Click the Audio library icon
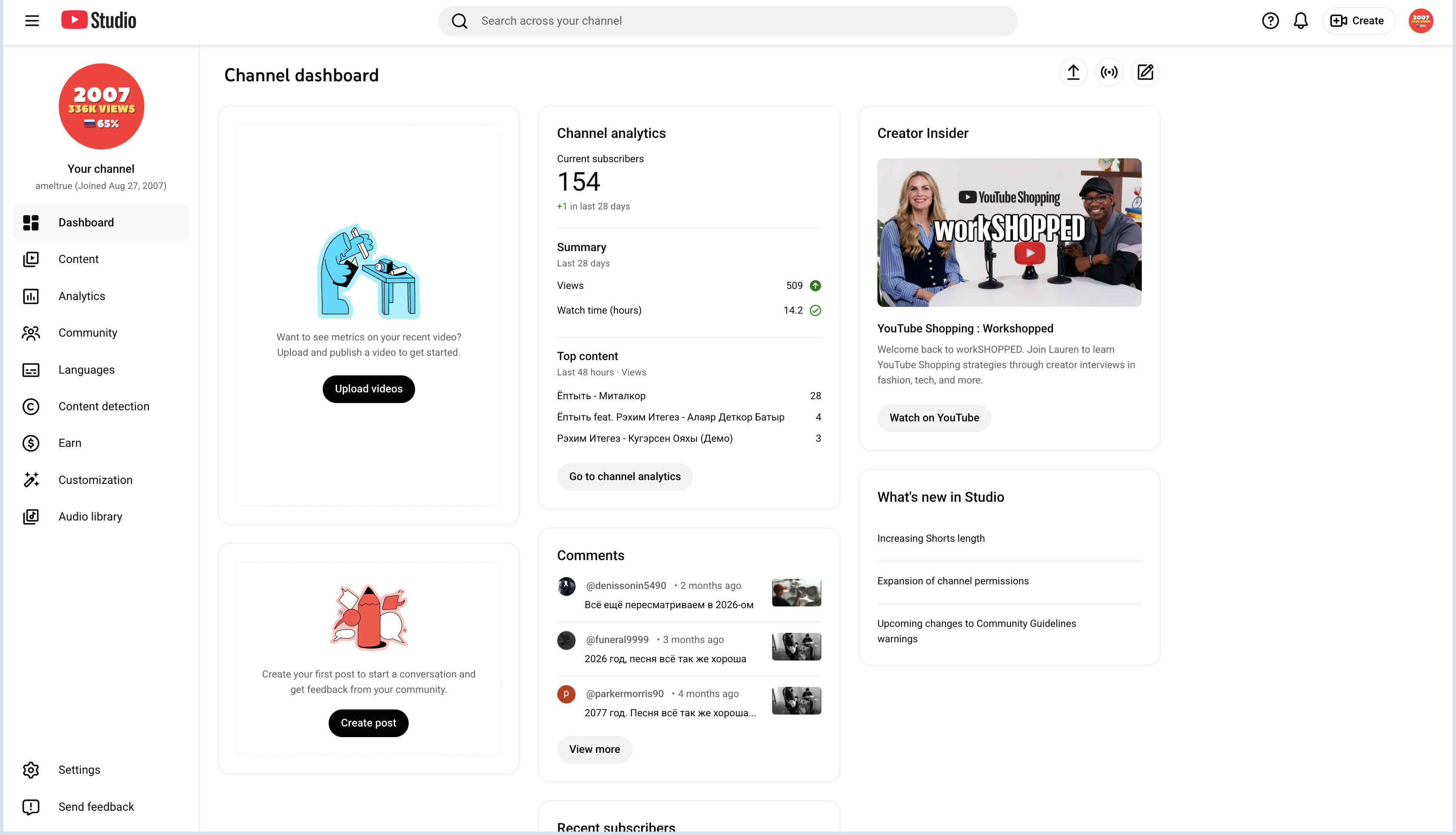The image size is (1456, 835). (31, 517)
